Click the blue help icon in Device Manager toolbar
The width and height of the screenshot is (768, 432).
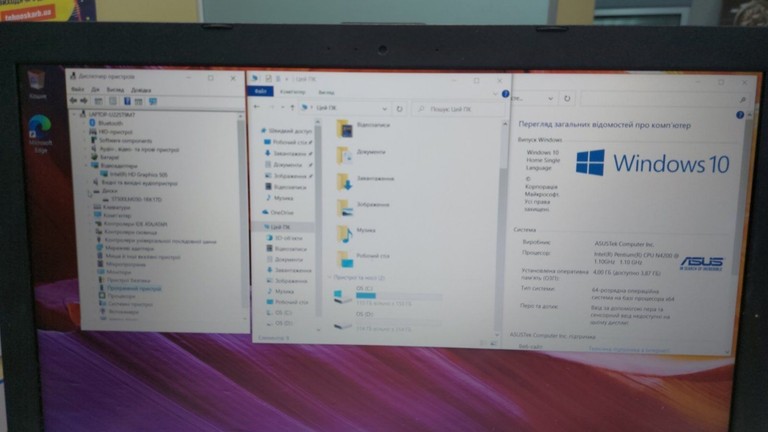click(127, 101)
